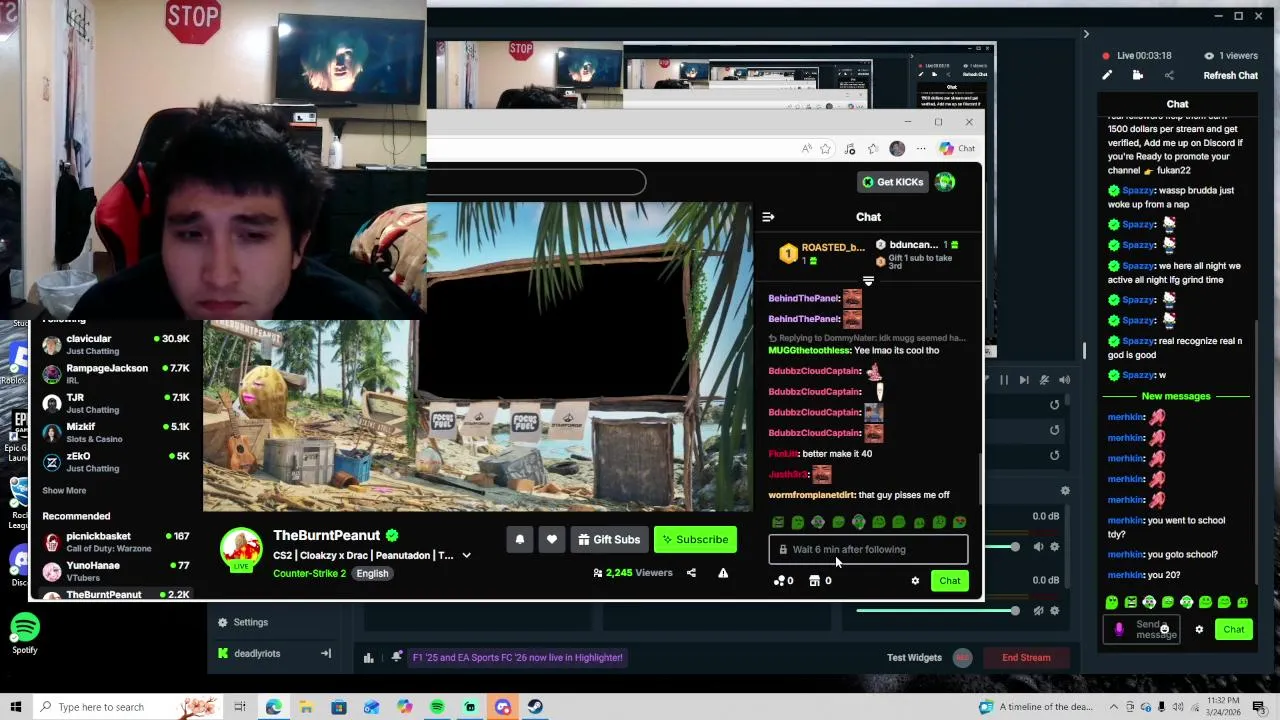1280x720 pixels.
Task: Open Settings in the streaming app sidebar
Action: coord(242,622)
